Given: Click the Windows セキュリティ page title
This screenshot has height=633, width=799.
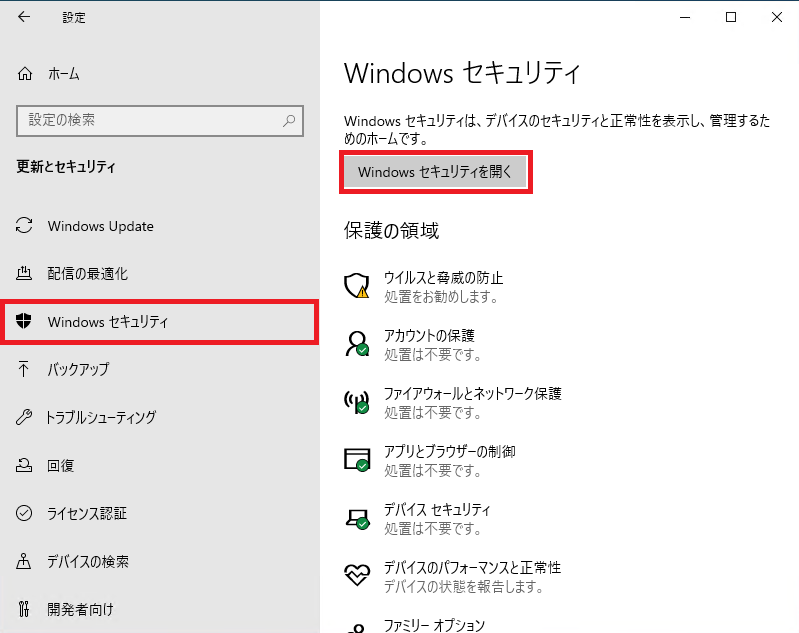Looking at the screenshot, I should coord(462,73).
